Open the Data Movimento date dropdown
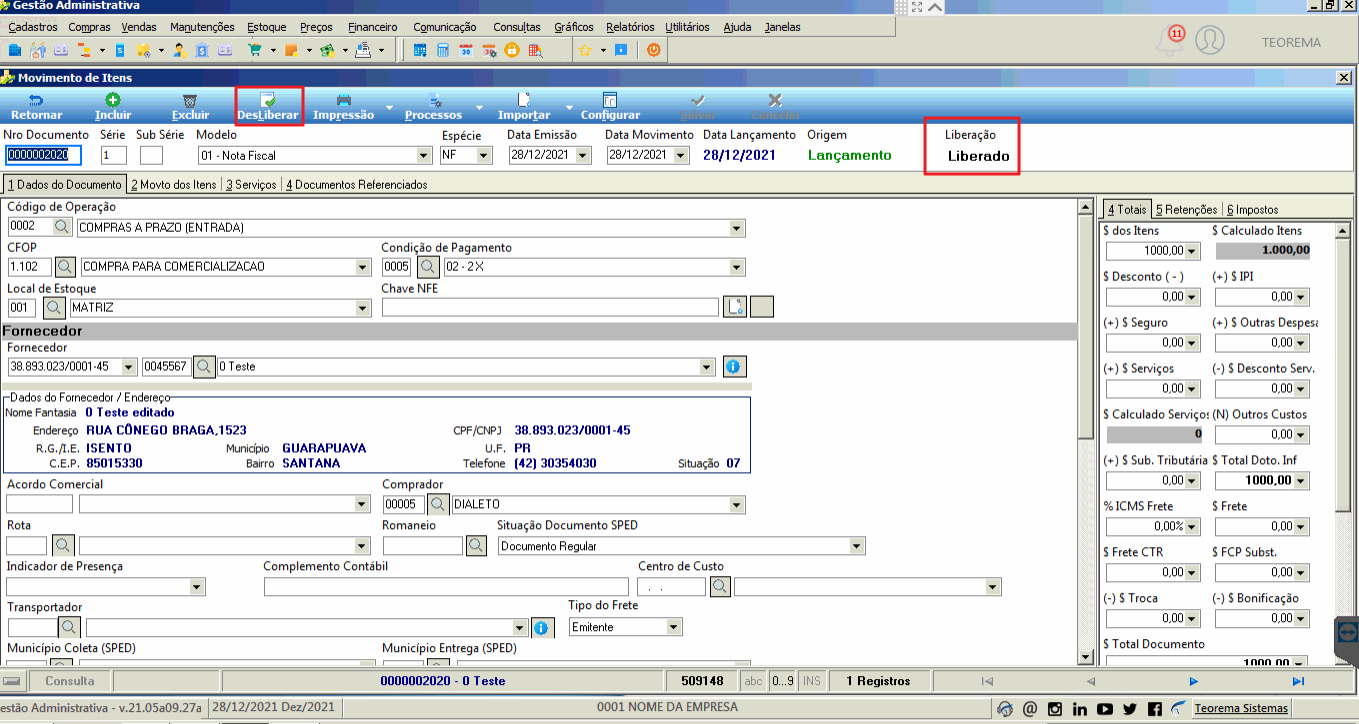Screen dimensions: 1359x724 [682, 156]
